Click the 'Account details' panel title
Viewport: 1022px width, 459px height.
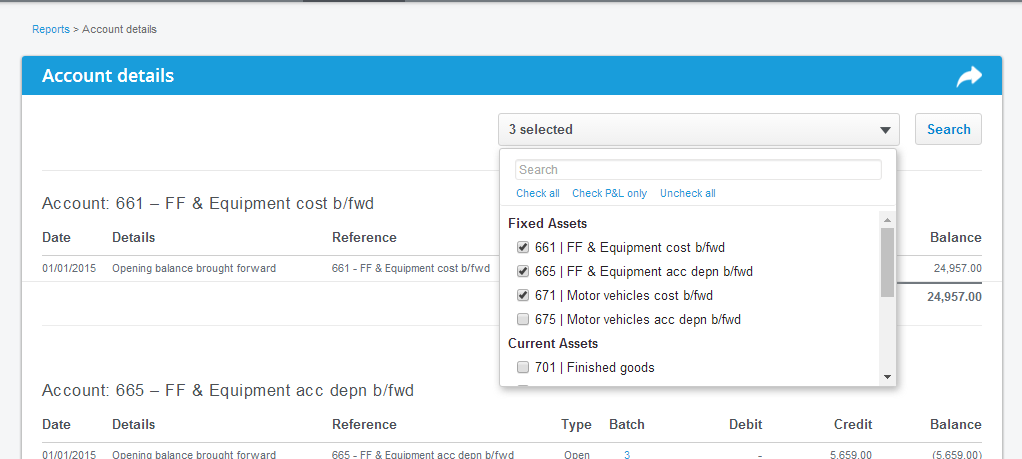tap(108, 76)
